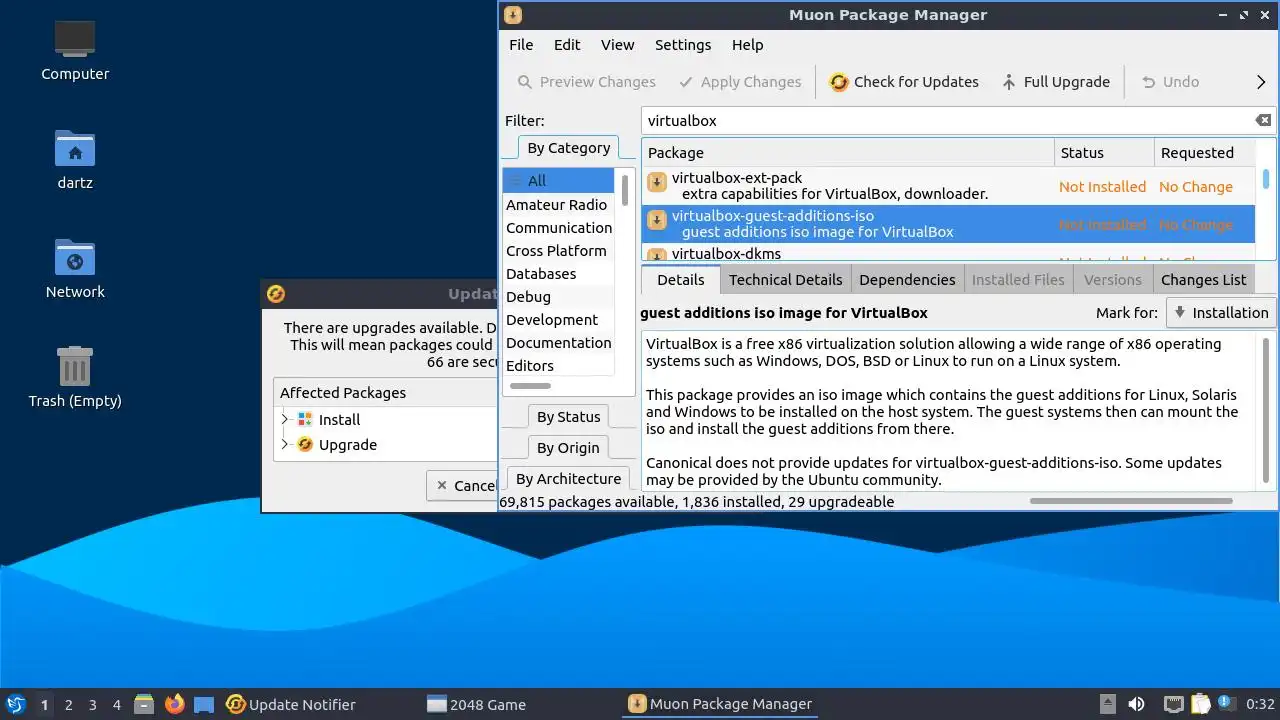
Task: Select the By Category filter tab
Action: [x=568, y=148]
